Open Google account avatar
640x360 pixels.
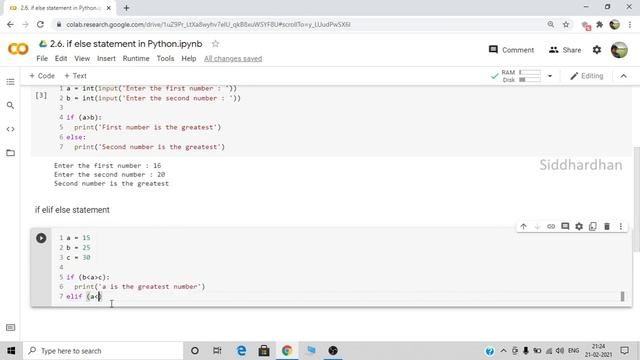pyautogui.click(x=619, y=50)
